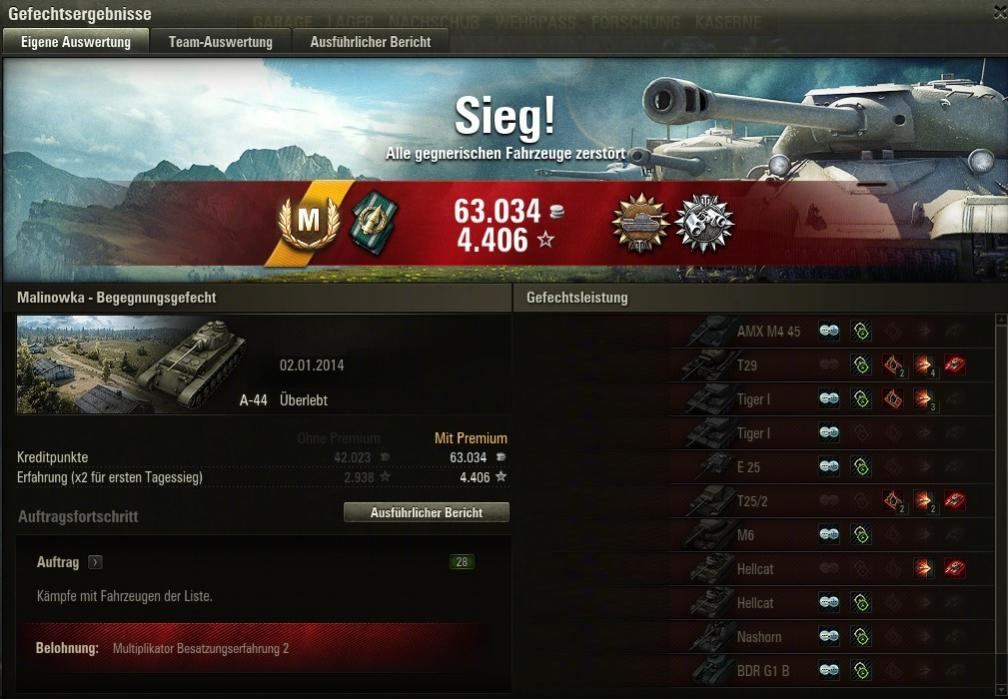The height and width of the screenshot is (699, 1008).
Task: Click the damage dealt icon on the Tiger I row
Action: 923,399
